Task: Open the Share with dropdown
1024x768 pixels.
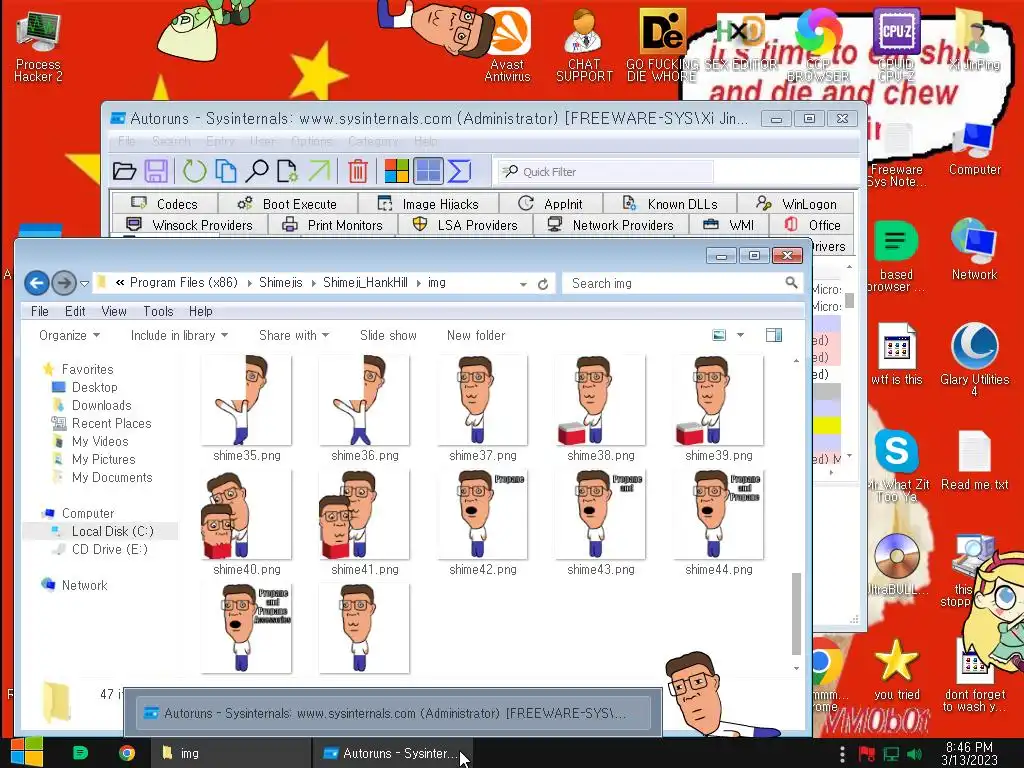Action: point(294,336)
